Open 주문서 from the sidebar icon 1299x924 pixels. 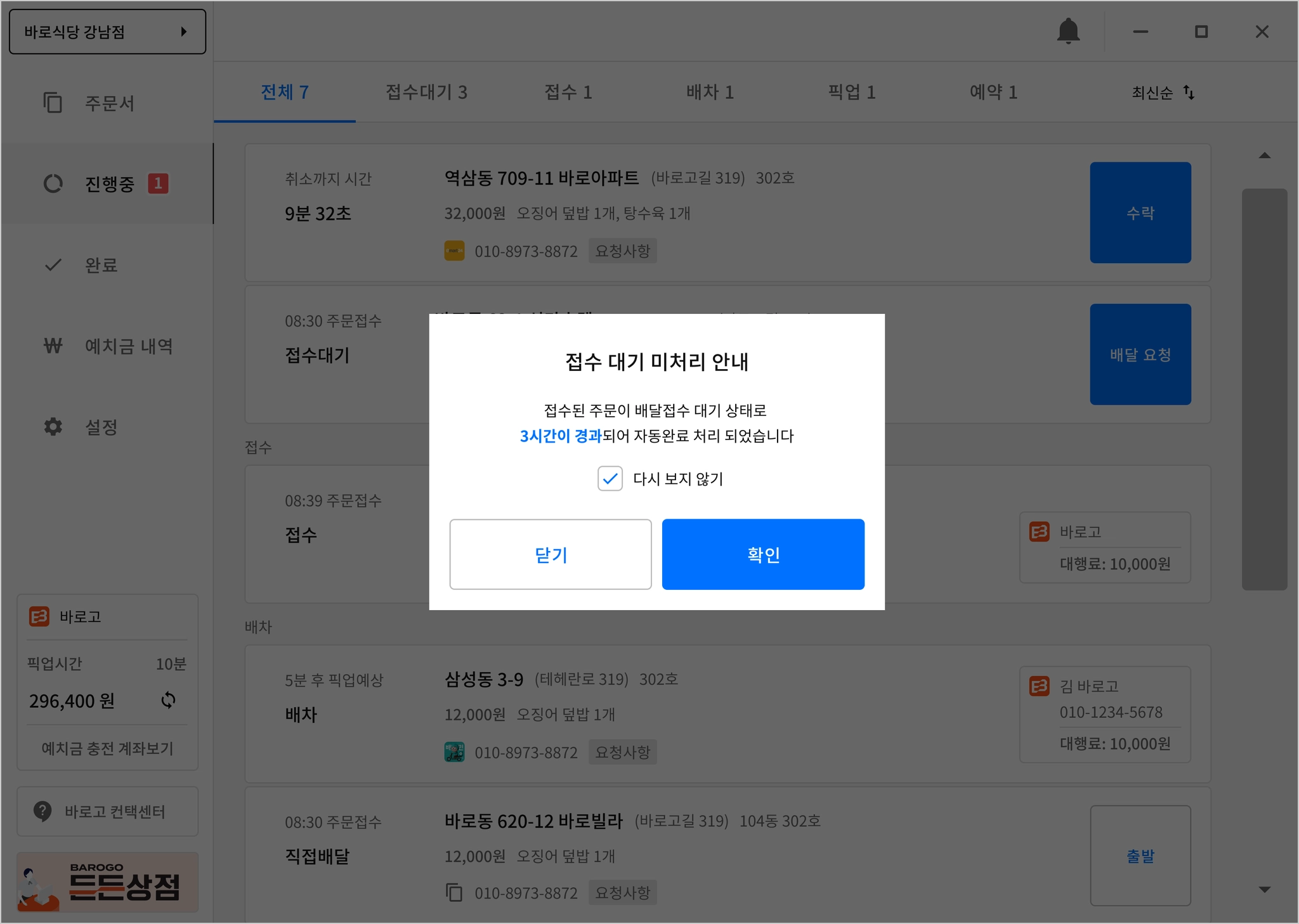coord(53,103)
